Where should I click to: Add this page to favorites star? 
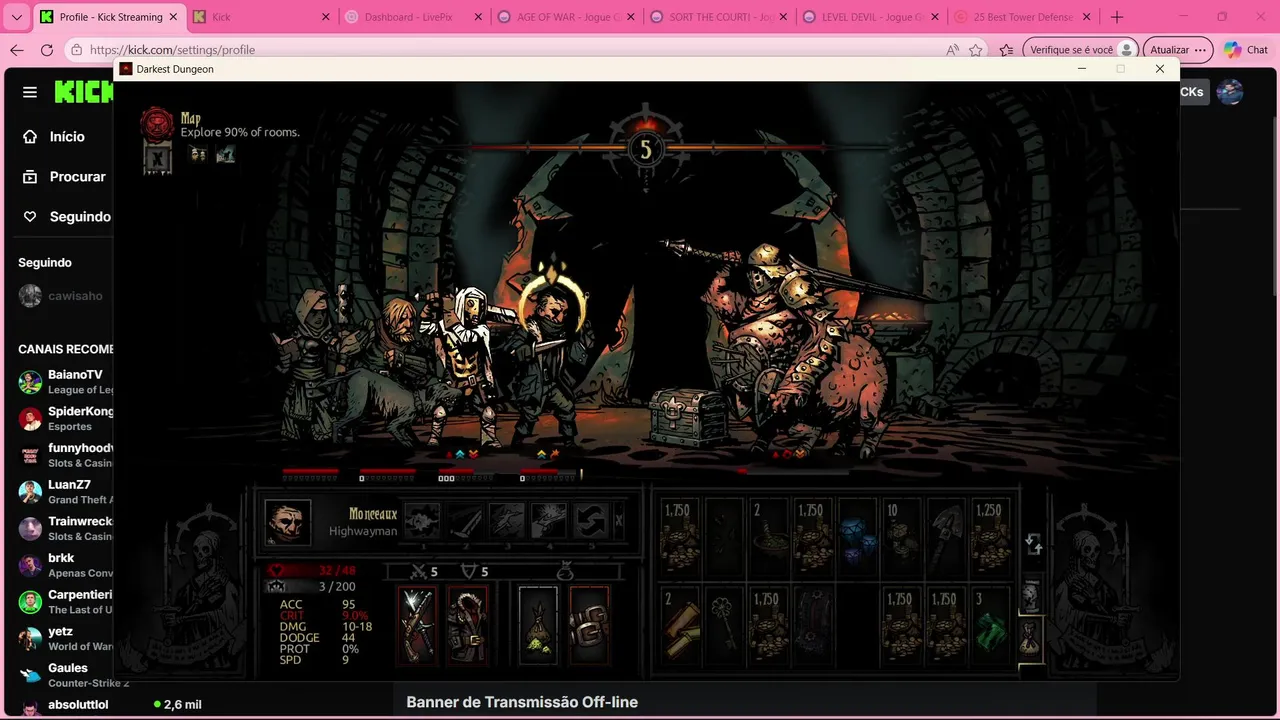[x=976, y=50]
